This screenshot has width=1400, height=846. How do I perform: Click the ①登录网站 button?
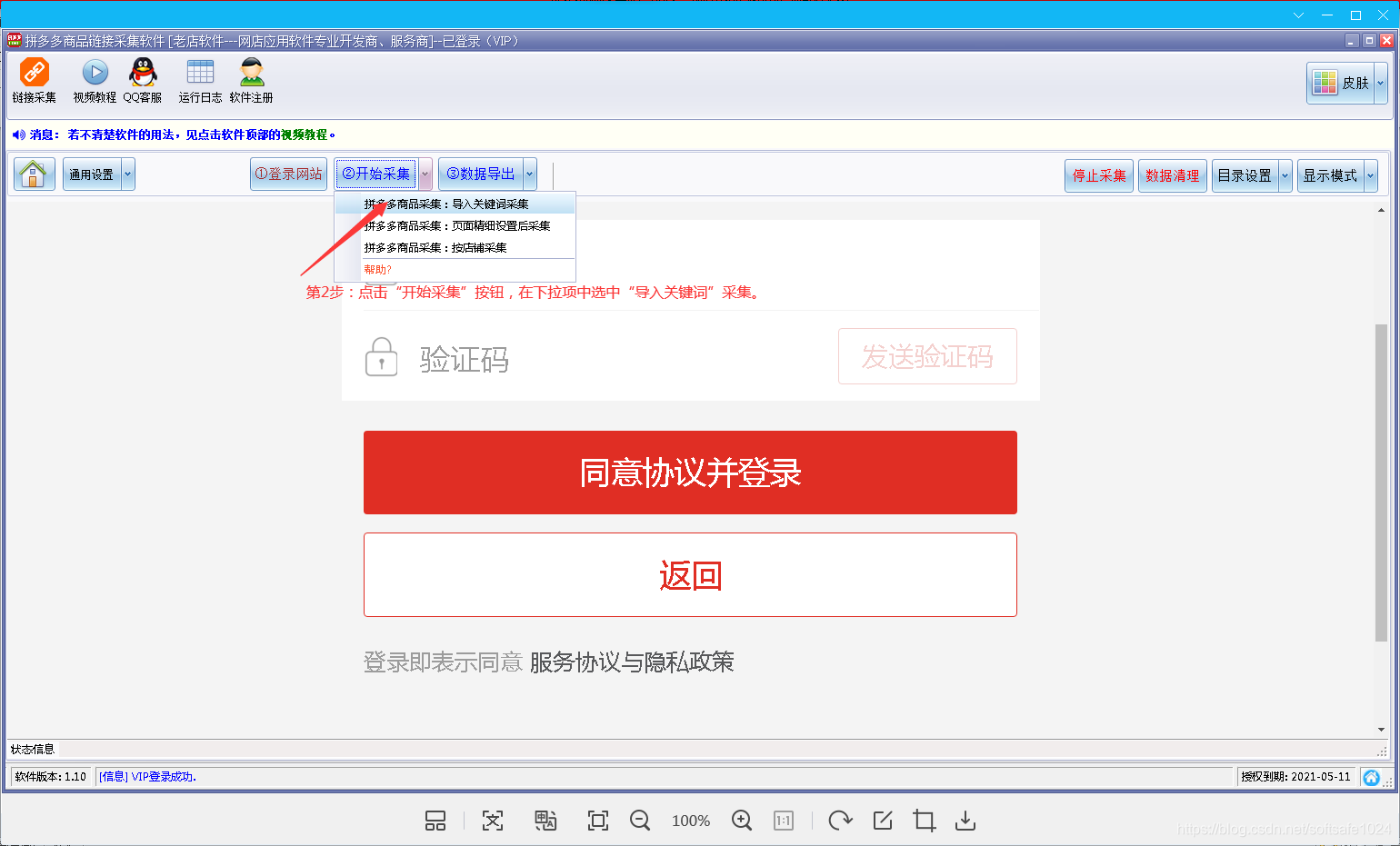point(288,174)
